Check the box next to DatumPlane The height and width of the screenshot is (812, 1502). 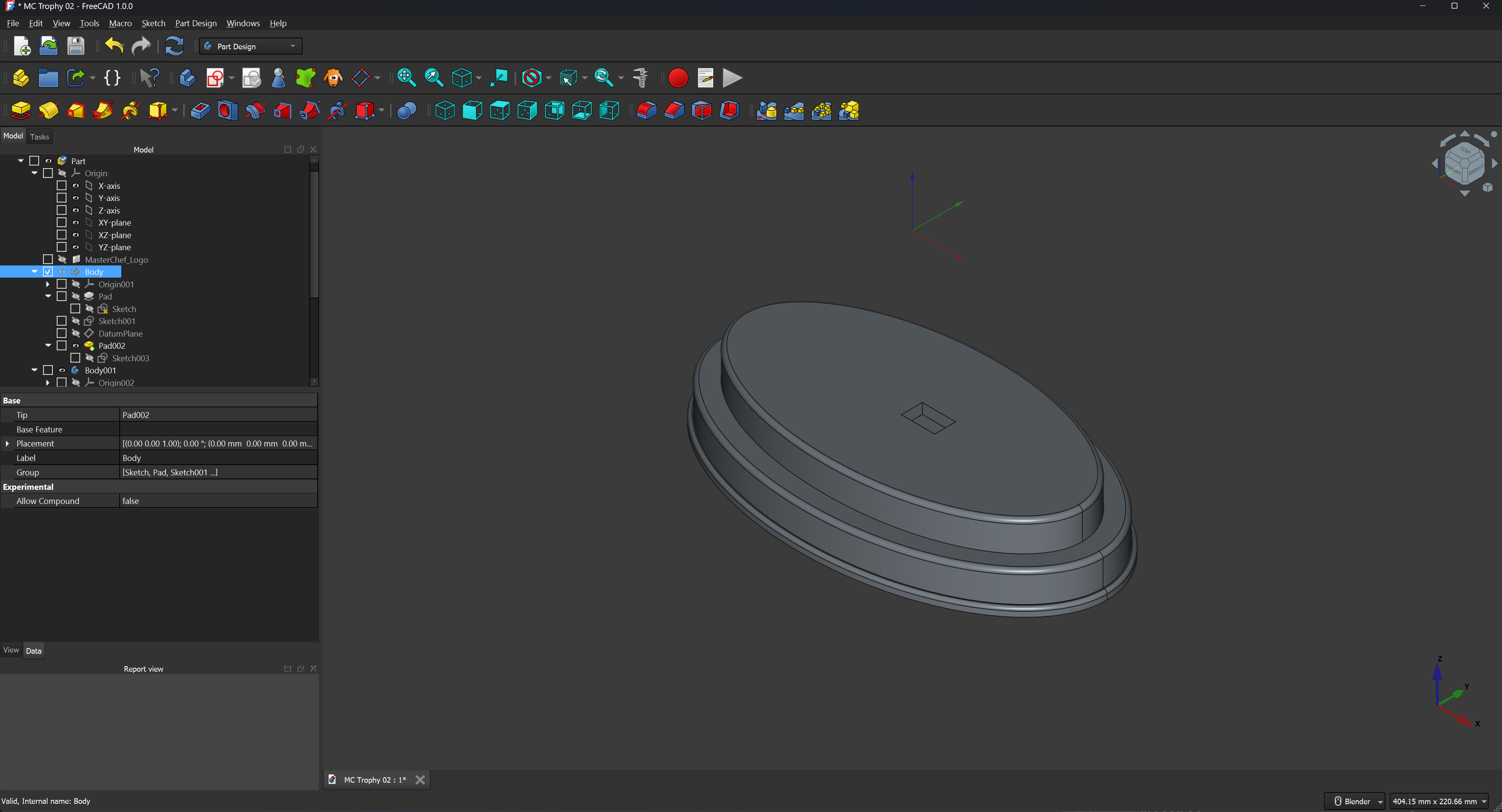click(61, 333)
